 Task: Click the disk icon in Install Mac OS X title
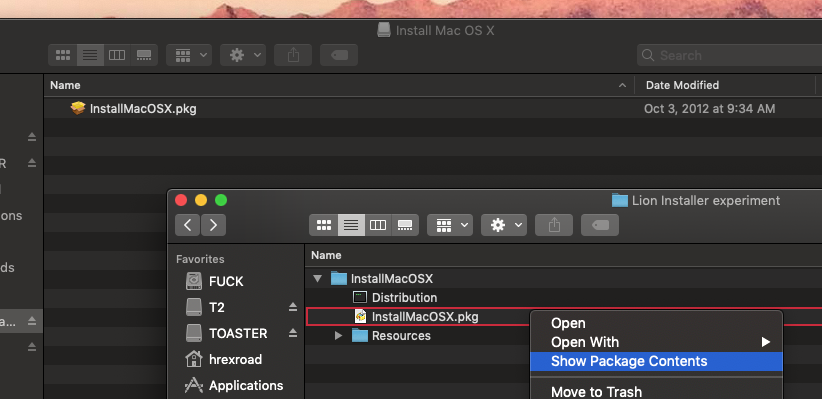click(384, 30)
